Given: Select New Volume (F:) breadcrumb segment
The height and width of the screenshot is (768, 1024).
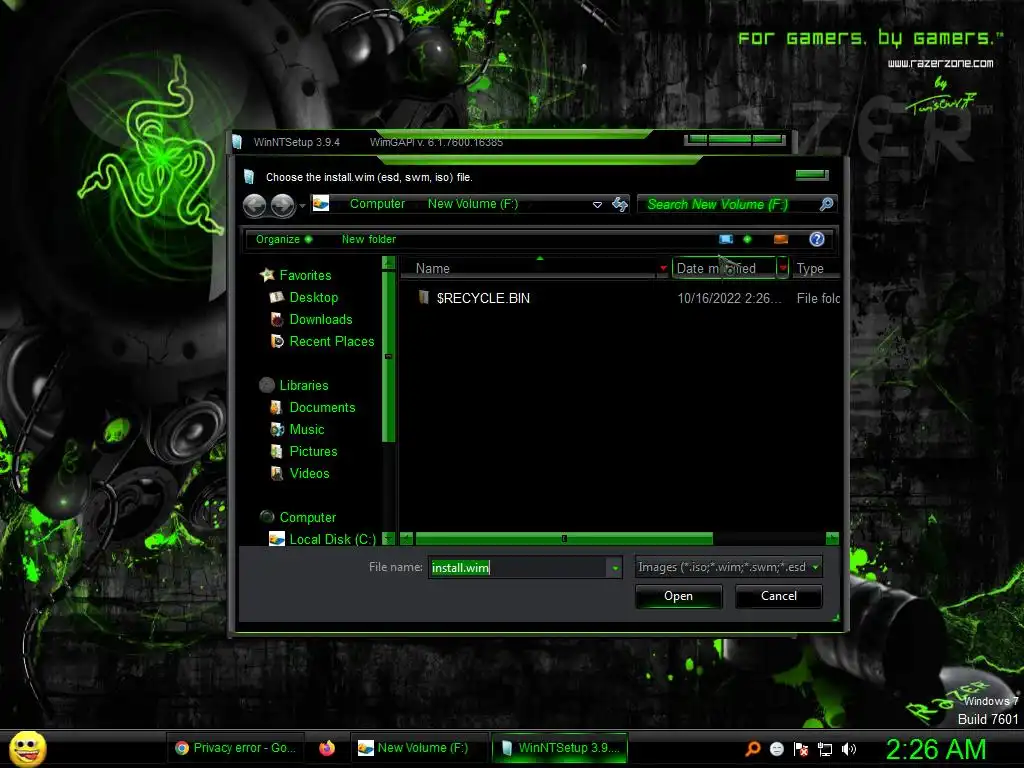Looking at the screenshot, I should tap(473, 204).
